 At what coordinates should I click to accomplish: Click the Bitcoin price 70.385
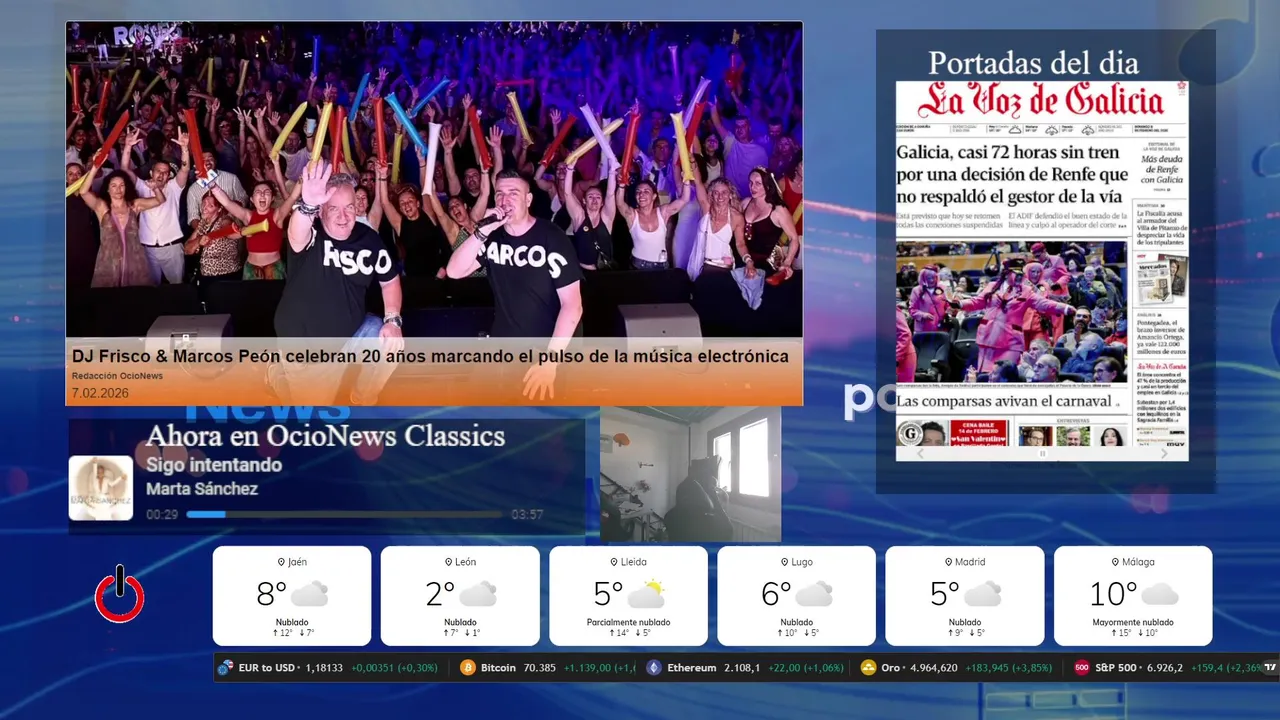click(540, 668)
